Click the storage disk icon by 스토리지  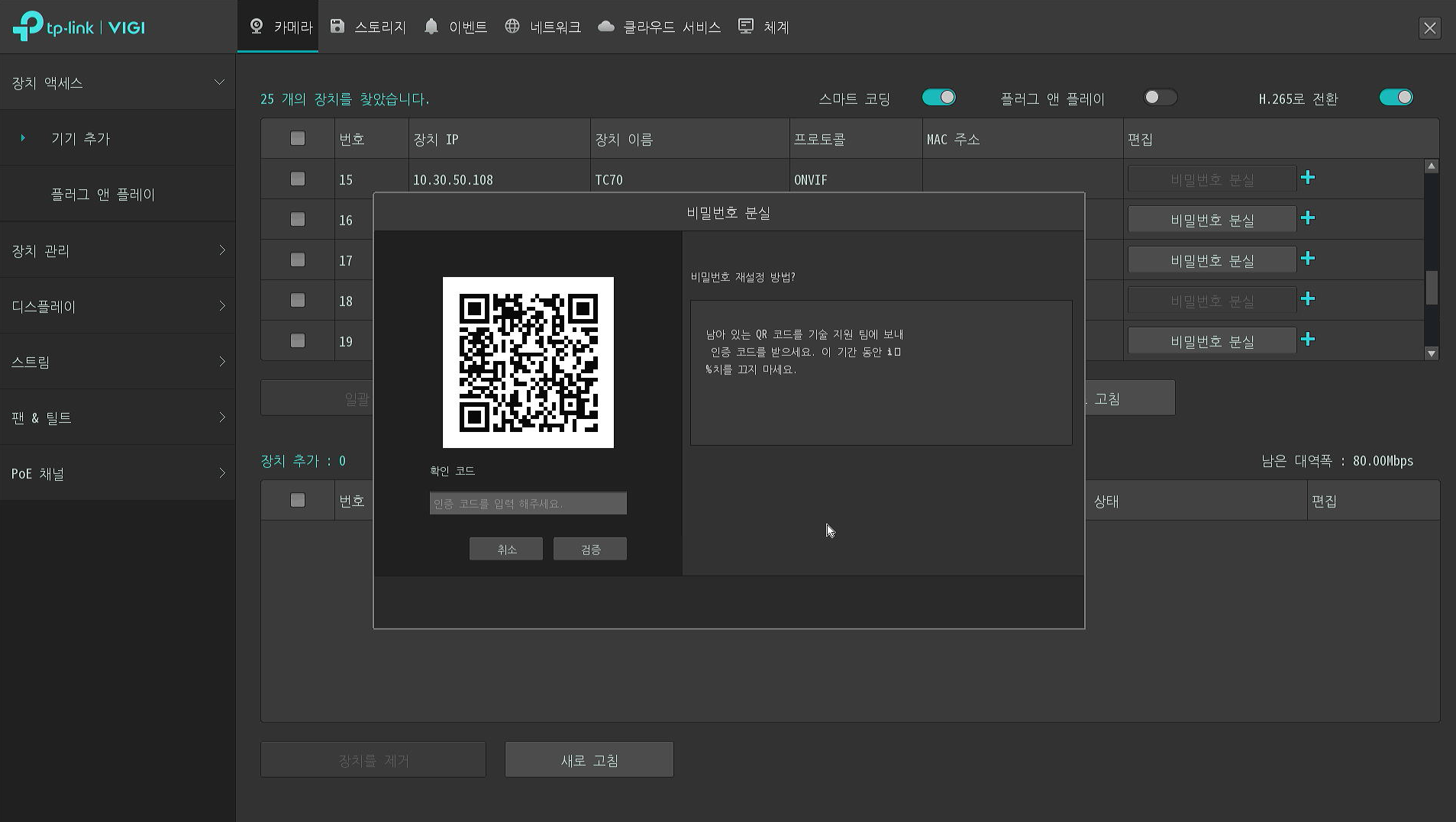[337, 26]
